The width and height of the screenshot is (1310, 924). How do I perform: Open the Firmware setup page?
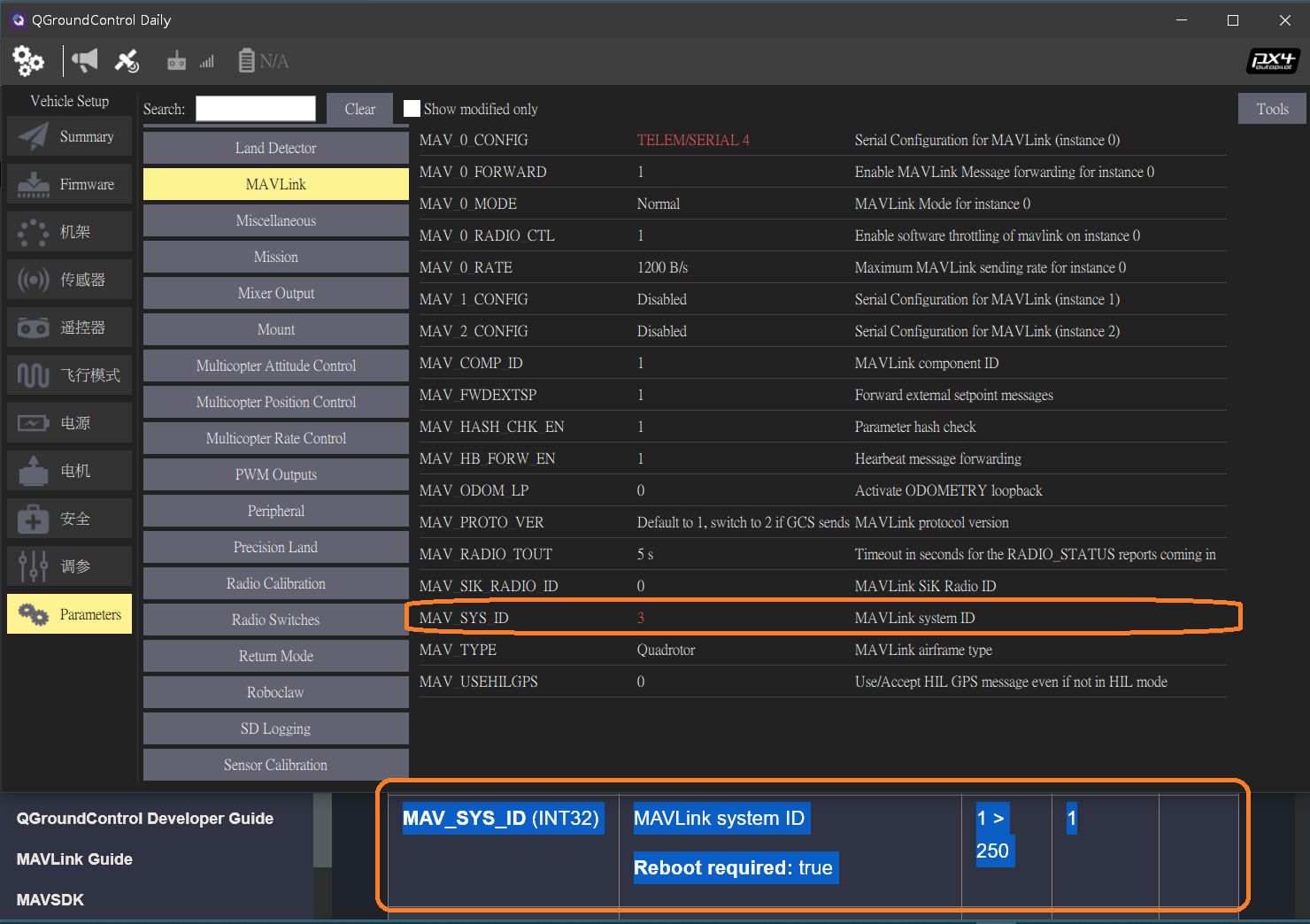pyautogui.click(x=69, y=184)
